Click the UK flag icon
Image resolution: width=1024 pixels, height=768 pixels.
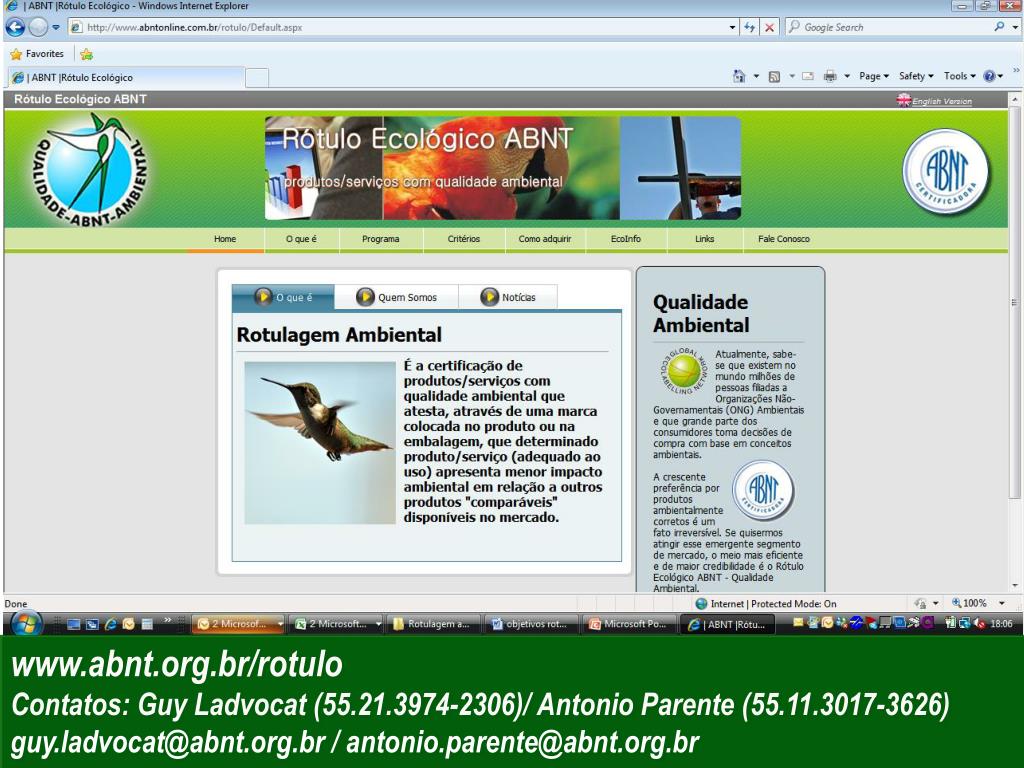pos(904,100)
